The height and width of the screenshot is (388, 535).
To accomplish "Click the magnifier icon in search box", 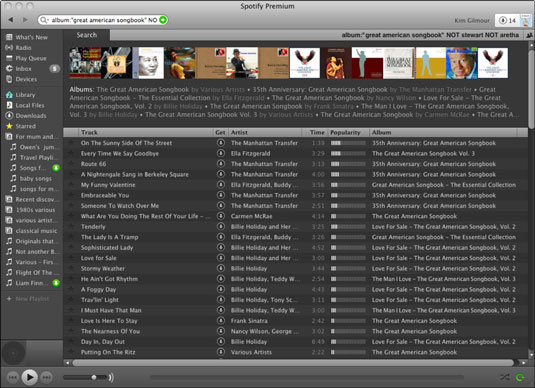I will (44, 20).
